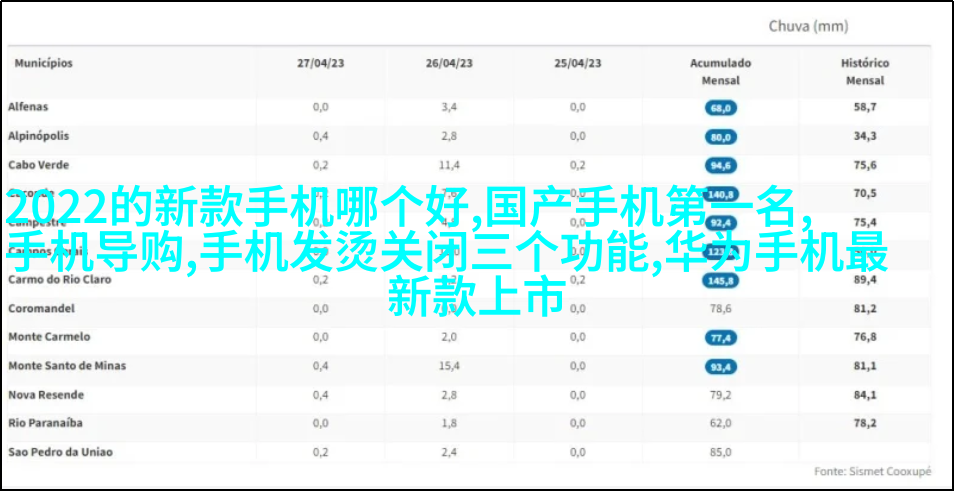Image resolution: width=954 pixels, height=491 pixels.
Task: Select the Coromandel municipality name
Action: 41,308
